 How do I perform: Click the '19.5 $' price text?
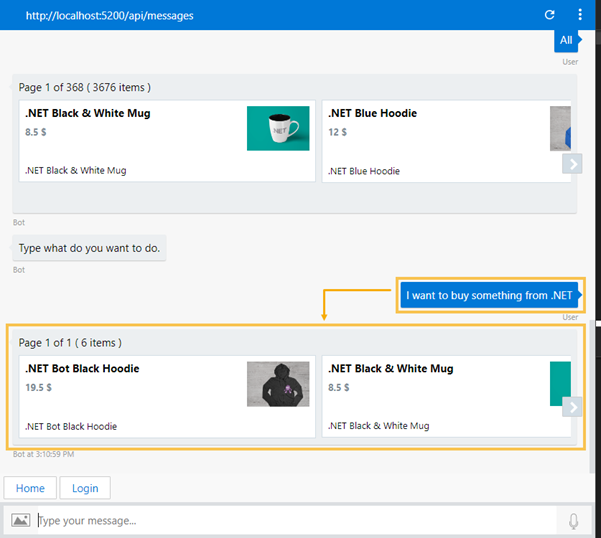pos(38,387)
